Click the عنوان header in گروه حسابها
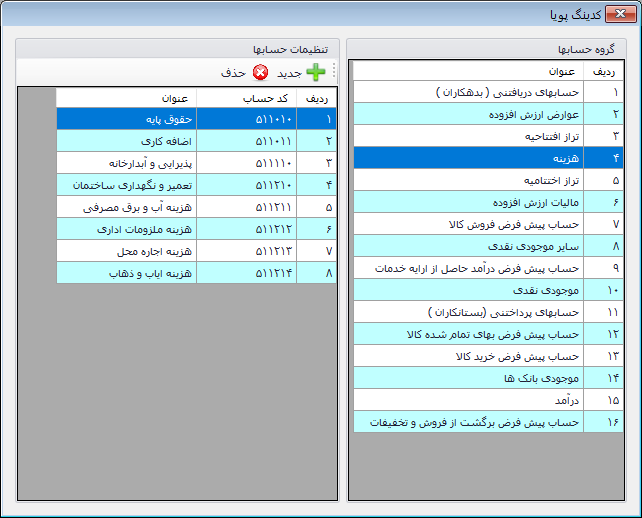This screenshot has width=642, height=518. (x=469, y=72)
